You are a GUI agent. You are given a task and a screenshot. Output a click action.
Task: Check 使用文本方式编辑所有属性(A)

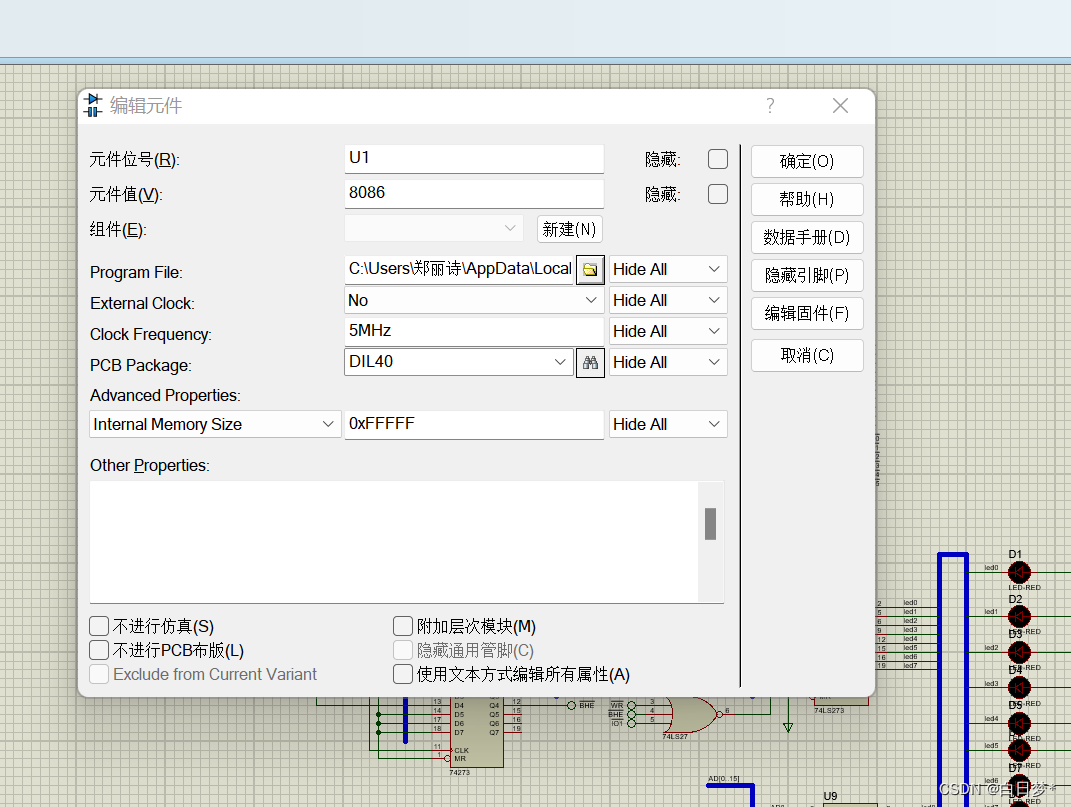click(x=403, y=673)
